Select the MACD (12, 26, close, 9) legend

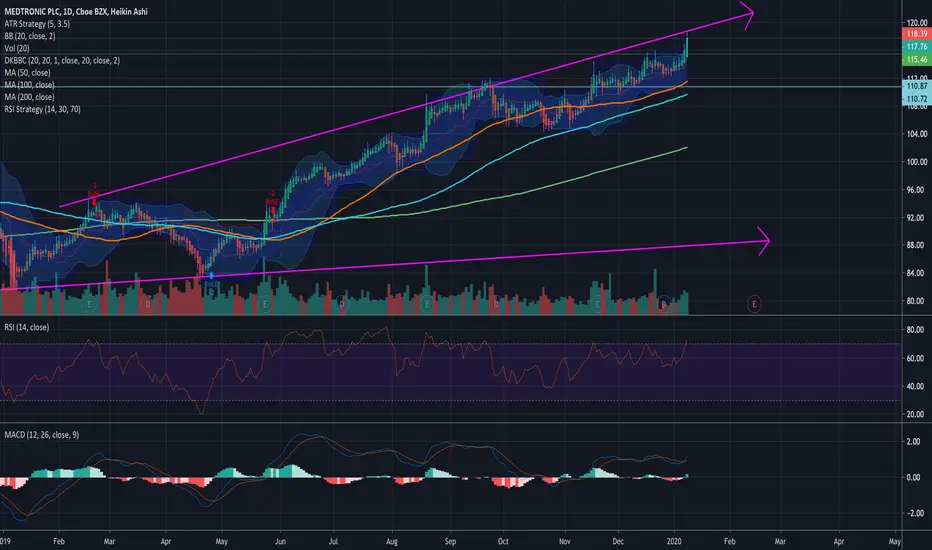point(42,435)
